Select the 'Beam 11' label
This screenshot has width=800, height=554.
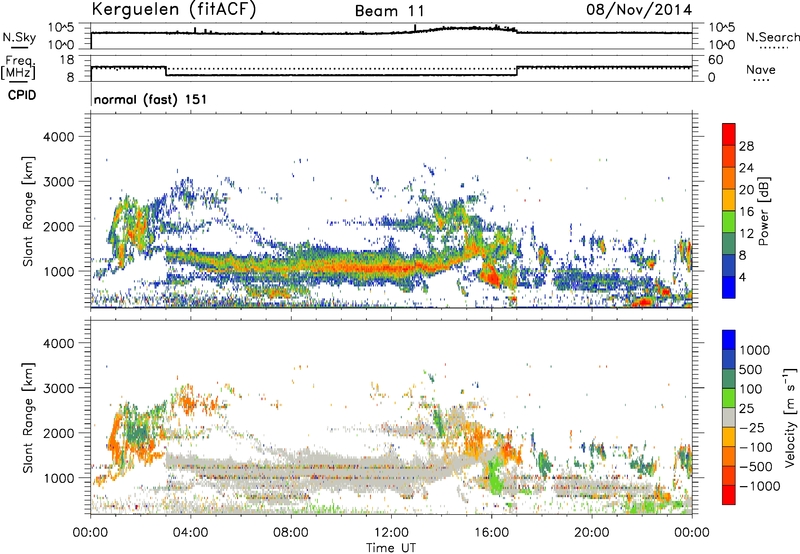(x=389, y=11)
